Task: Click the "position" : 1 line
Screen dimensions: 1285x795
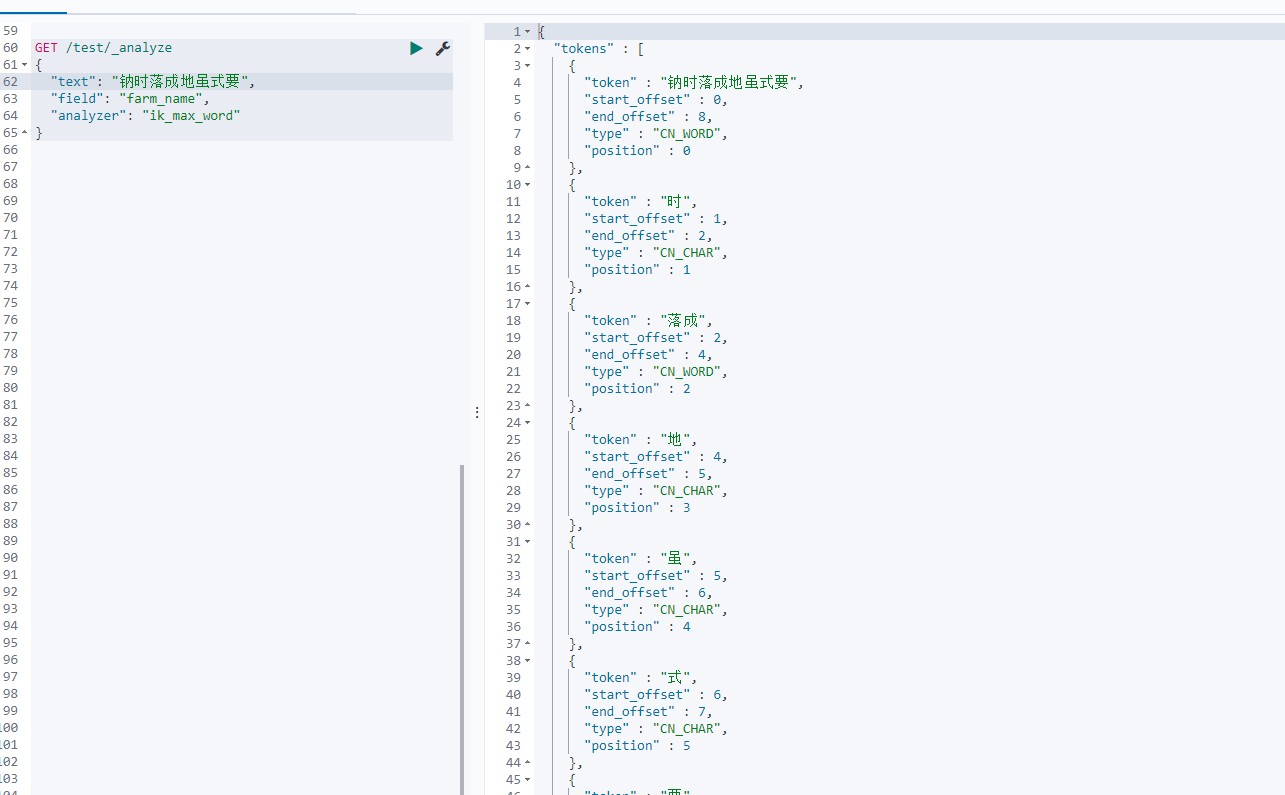Action: point(637,270)
